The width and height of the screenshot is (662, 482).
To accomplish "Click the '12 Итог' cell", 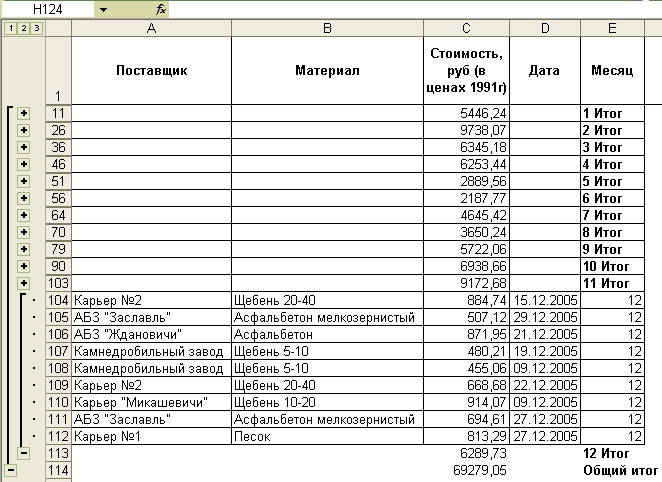I will click(612, 453).
